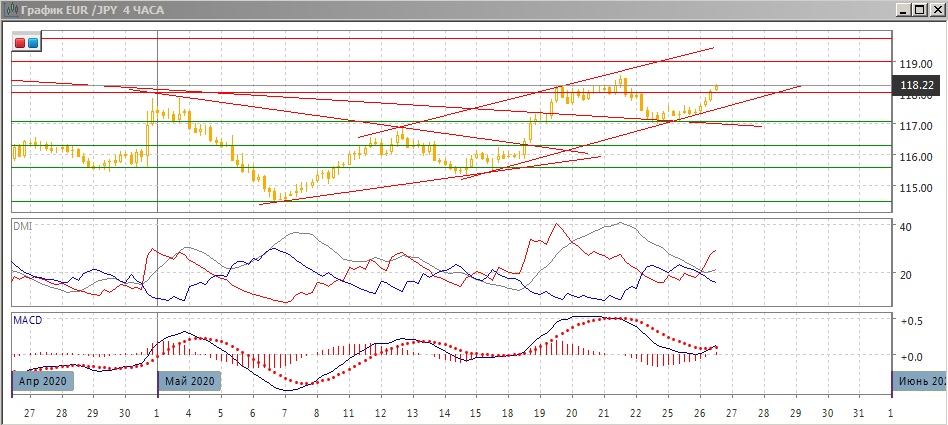
Task: Click date 7 on the time axis
Action: (284, 412)
